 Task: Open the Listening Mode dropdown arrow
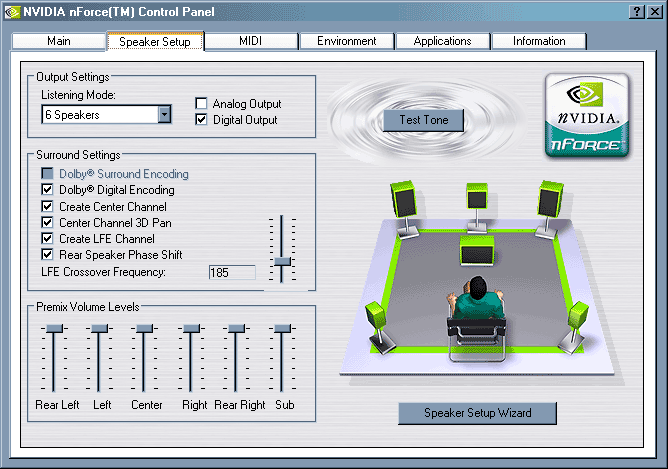click(164, 115)
